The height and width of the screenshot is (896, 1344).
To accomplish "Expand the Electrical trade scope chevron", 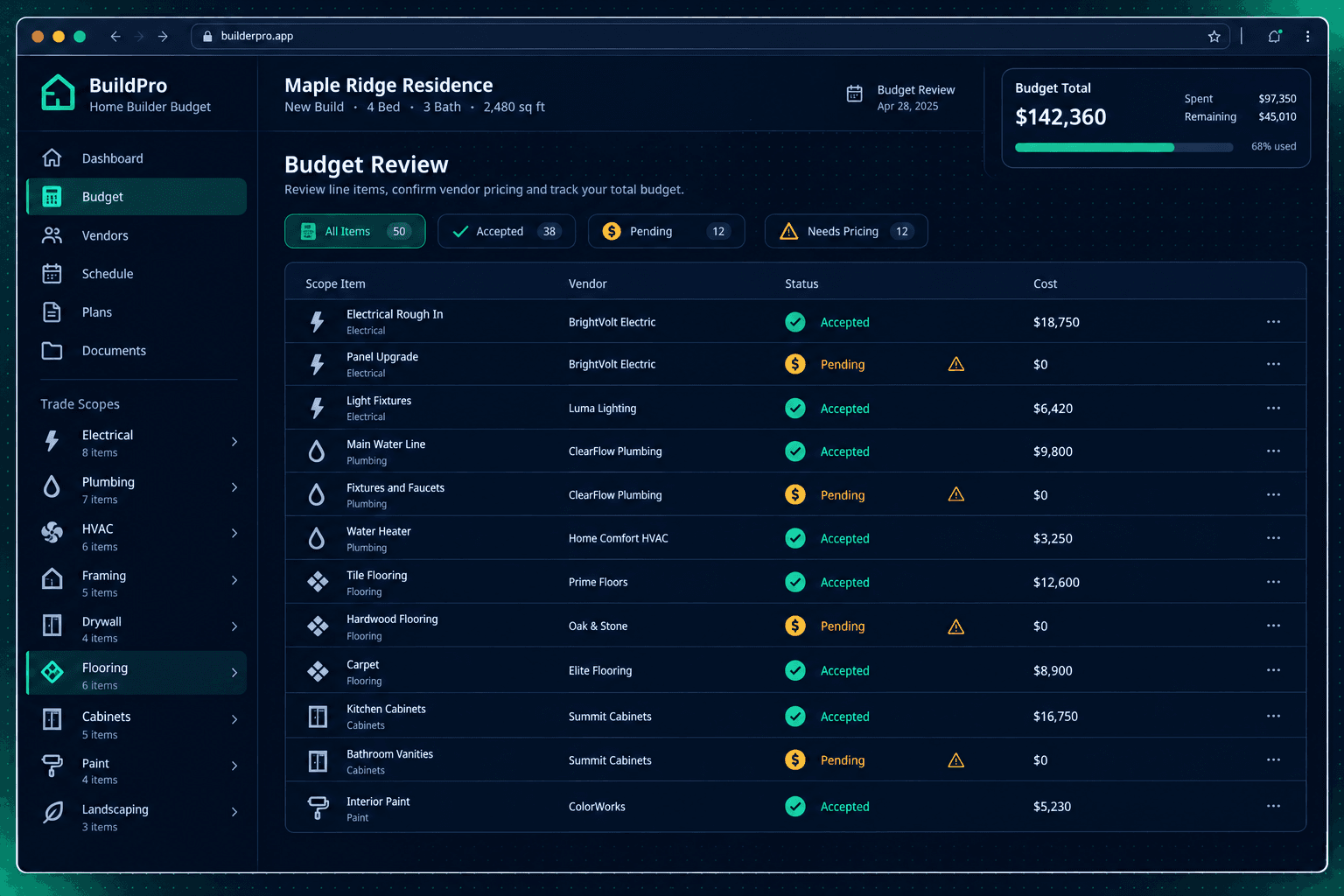I will point(234,442).
